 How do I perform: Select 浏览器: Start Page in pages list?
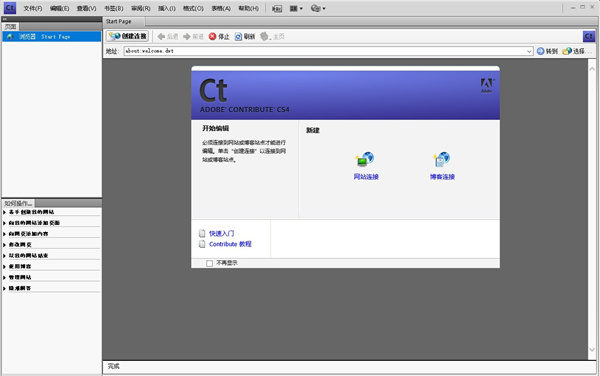click(52, 37)
